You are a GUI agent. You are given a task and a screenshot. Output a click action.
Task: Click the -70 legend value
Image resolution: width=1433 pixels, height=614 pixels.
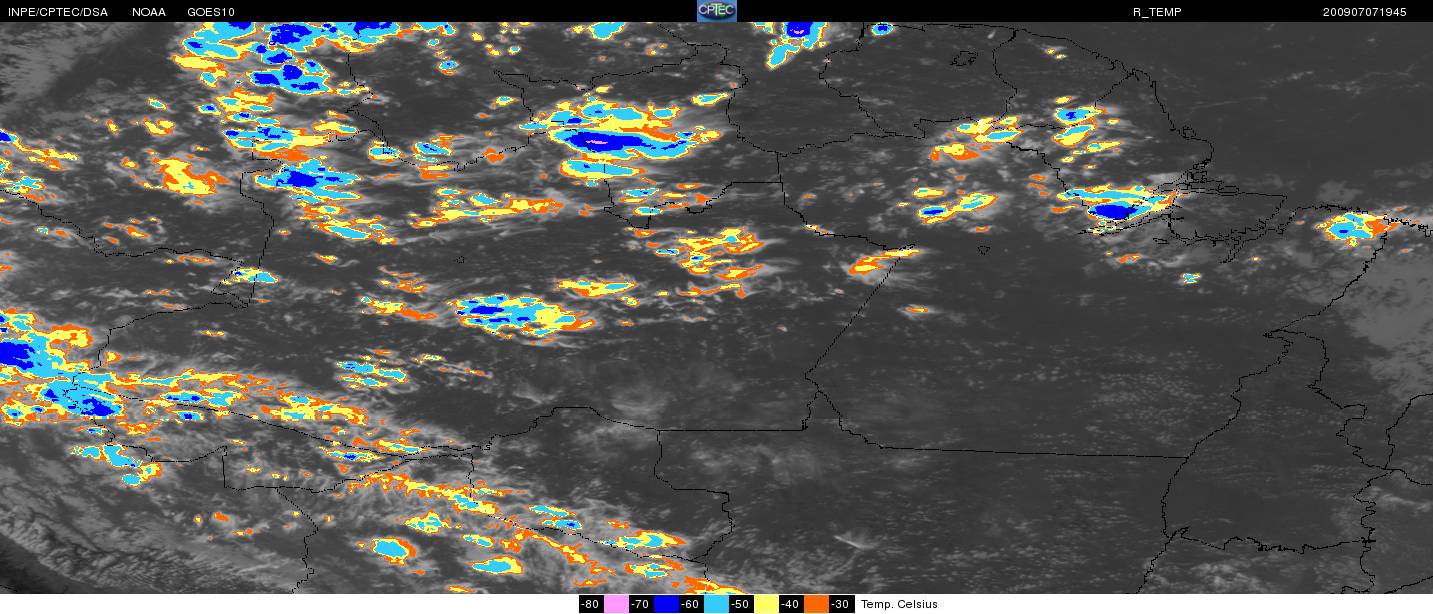click(640, 604)
